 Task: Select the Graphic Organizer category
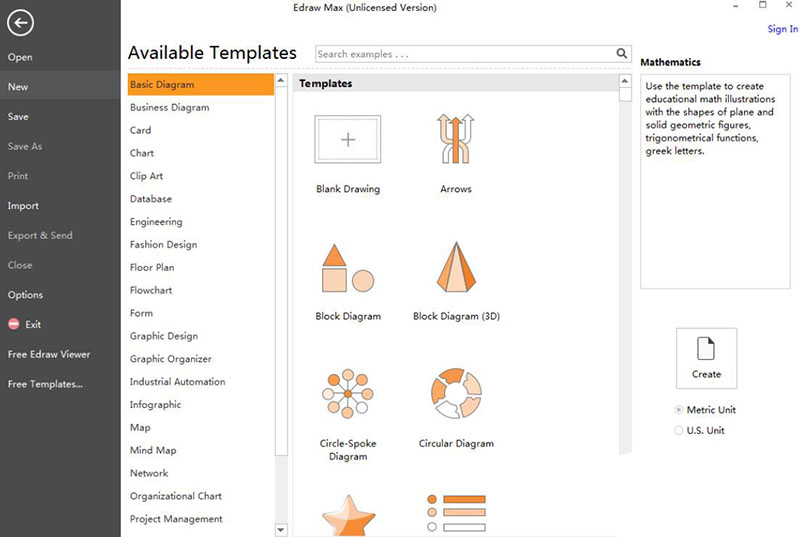(x=170, y=359)
